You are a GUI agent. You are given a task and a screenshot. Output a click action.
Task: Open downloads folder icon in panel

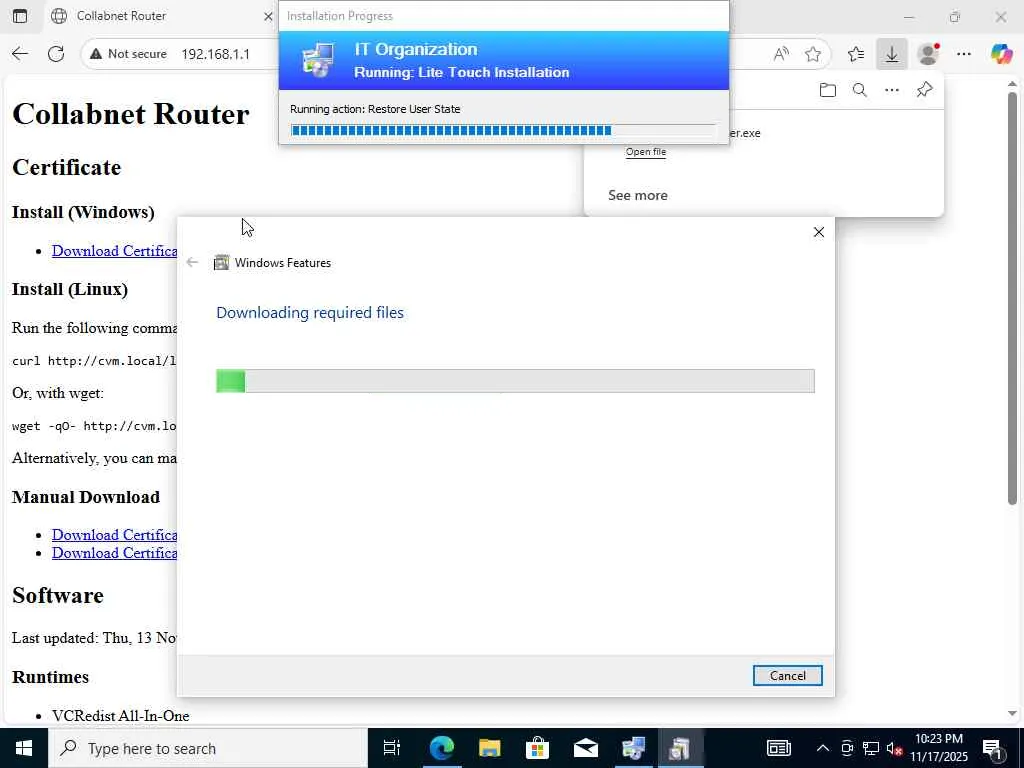click(x=827, y=90)
